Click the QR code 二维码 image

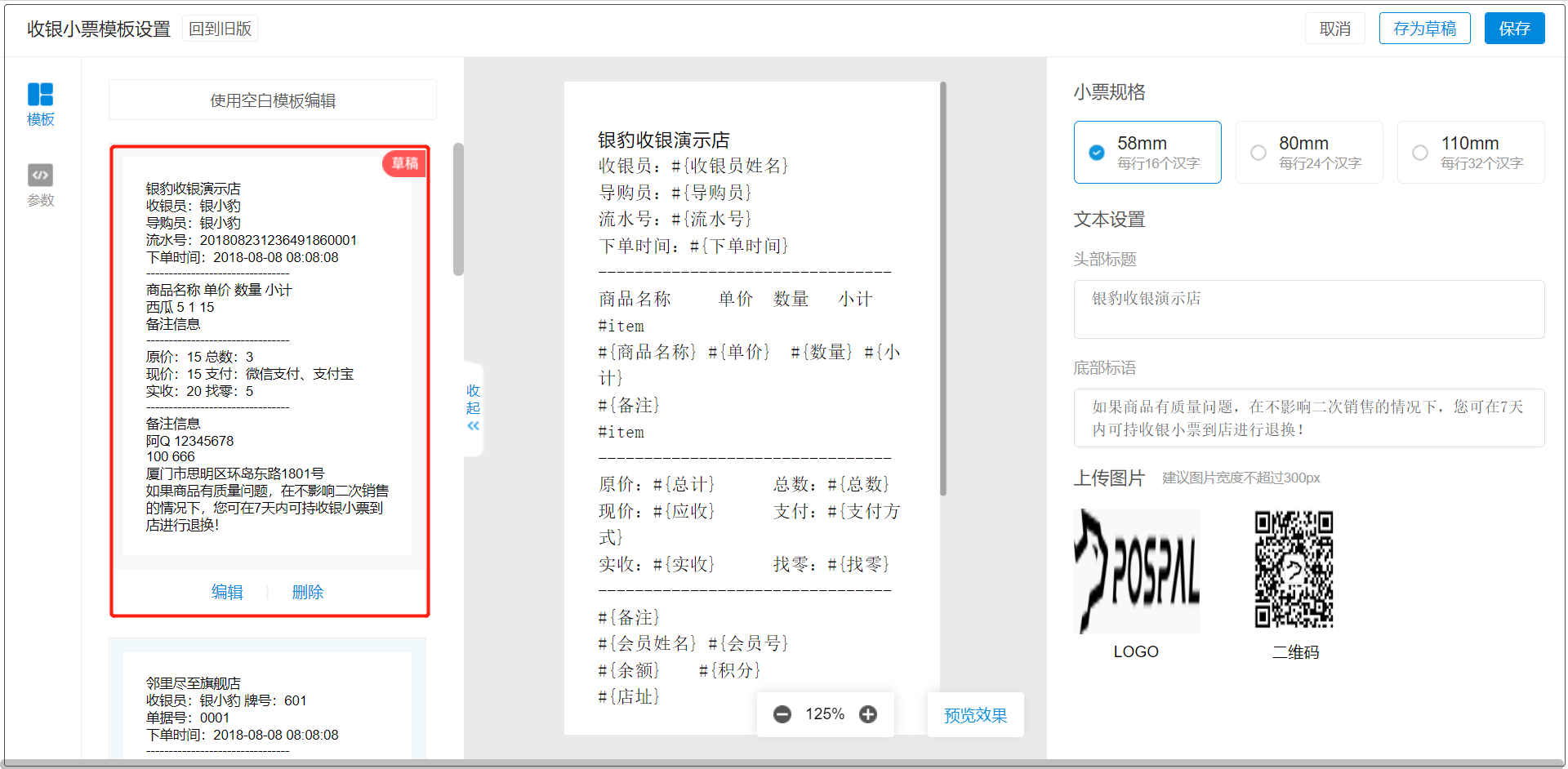[x=1294, y=570]
